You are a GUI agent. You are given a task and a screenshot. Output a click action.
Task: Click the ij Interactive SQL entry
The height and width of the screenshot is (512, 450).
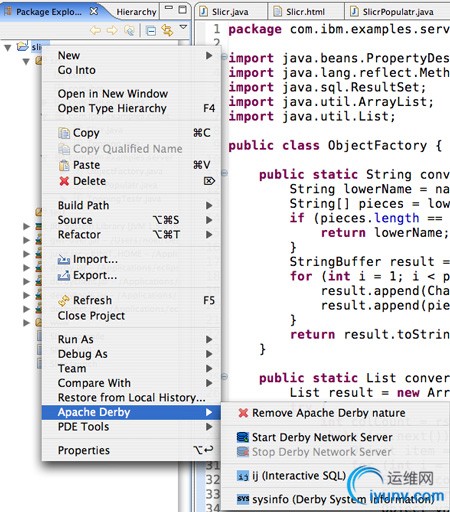pos(336,476)
